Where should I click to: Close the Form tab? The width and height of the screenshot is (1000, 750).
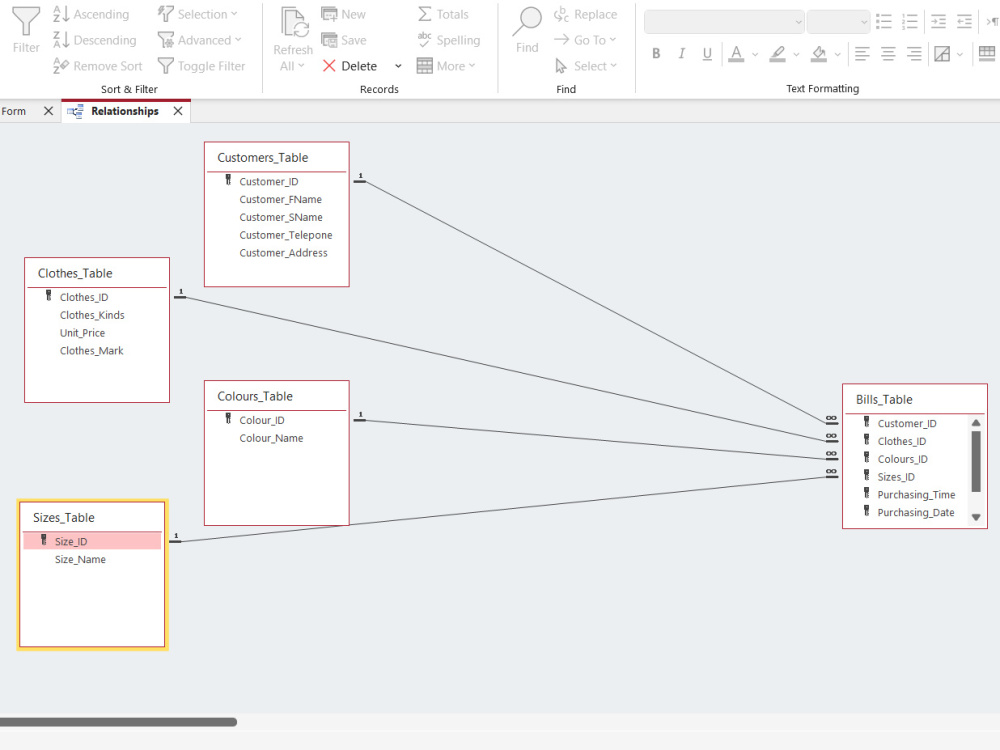(x=48, y=111)
